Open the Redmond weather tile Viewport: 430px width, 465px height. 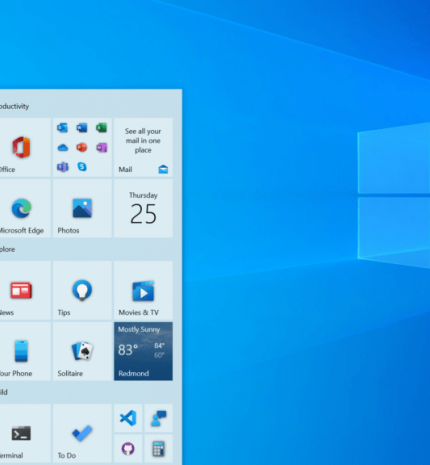click(143, 351)
